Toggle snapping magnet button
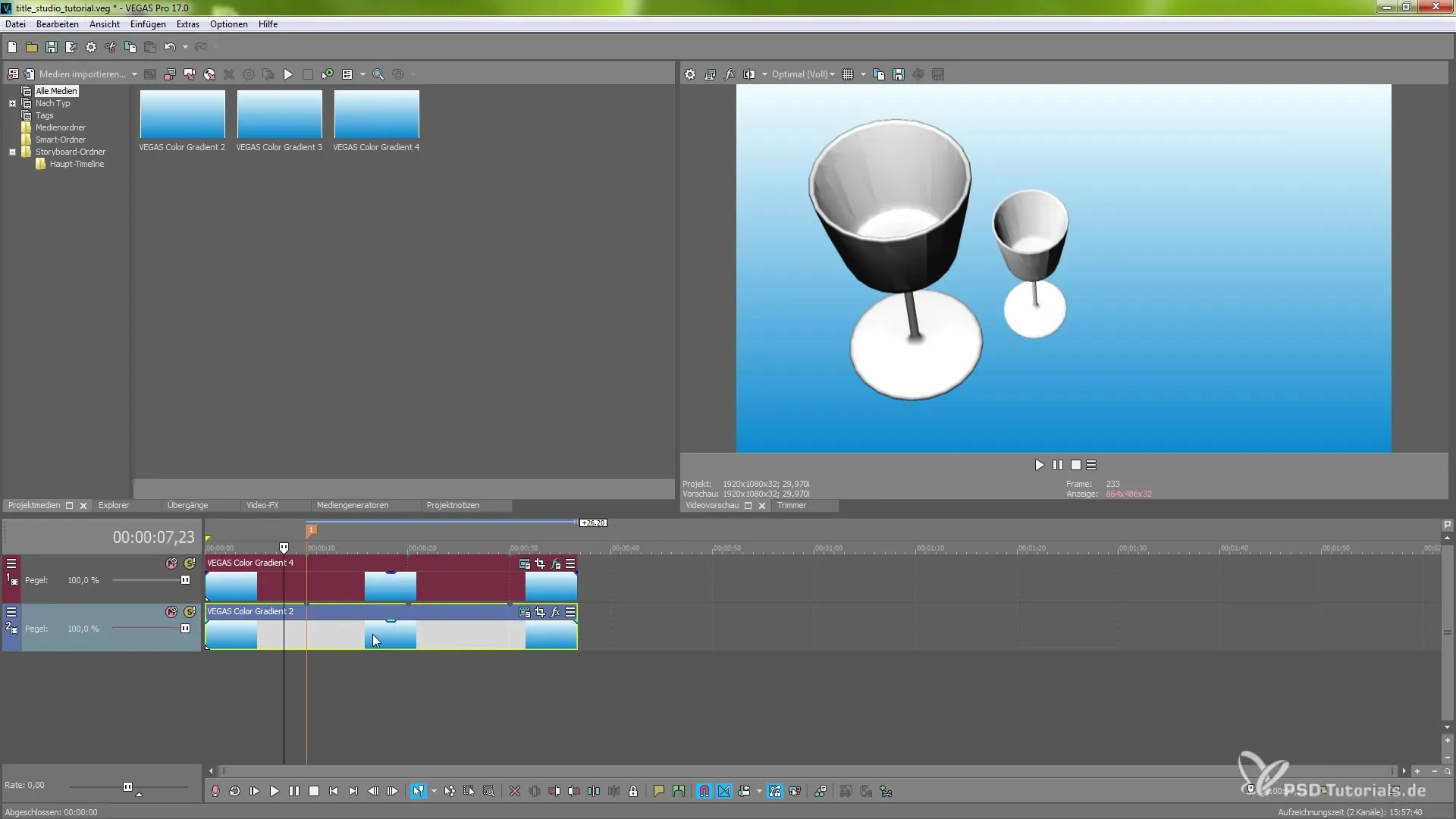 (x=704, y=791)
